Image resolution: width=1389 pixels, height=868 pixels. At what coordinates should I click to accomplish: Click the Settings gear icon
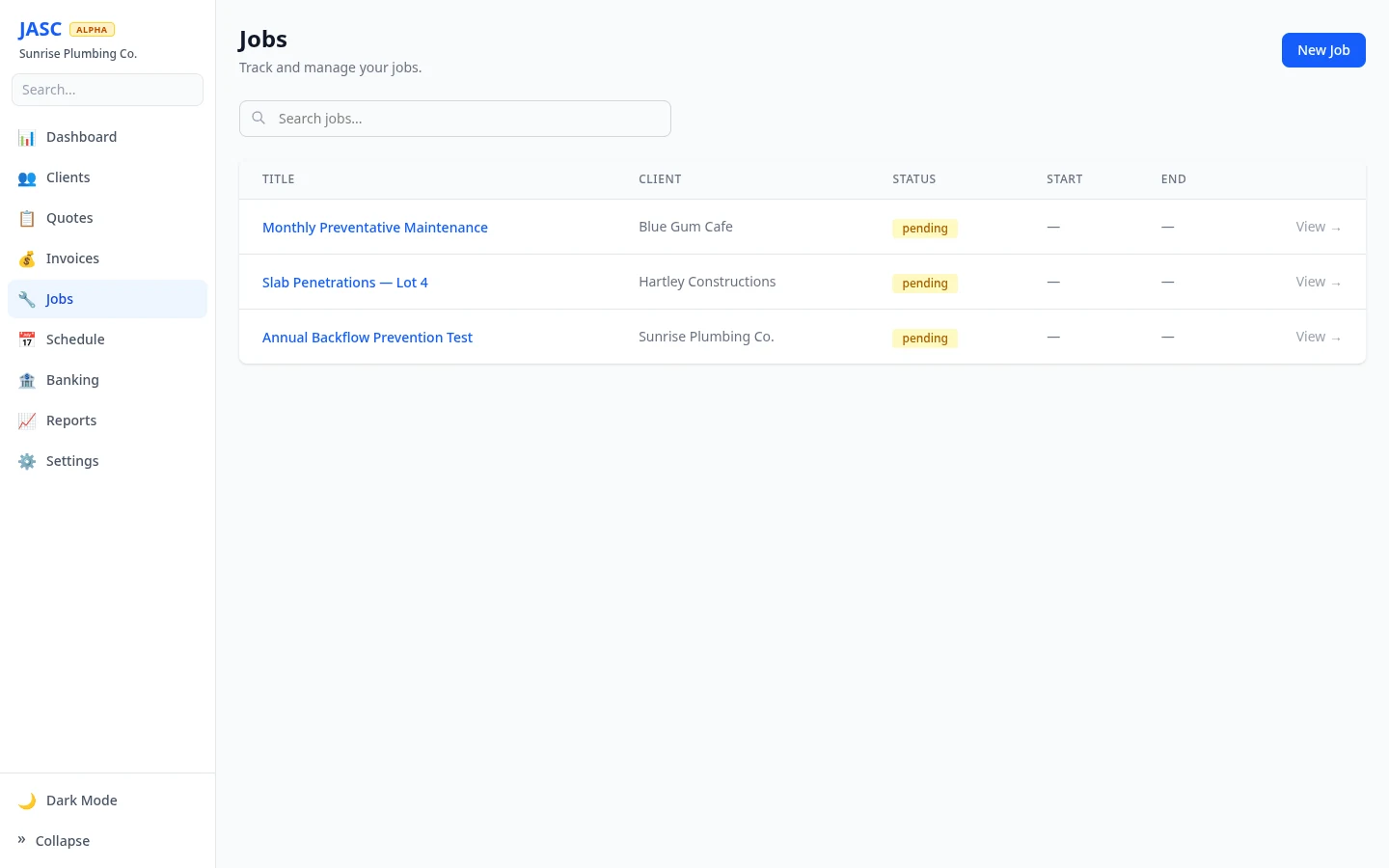coord(27,462)
